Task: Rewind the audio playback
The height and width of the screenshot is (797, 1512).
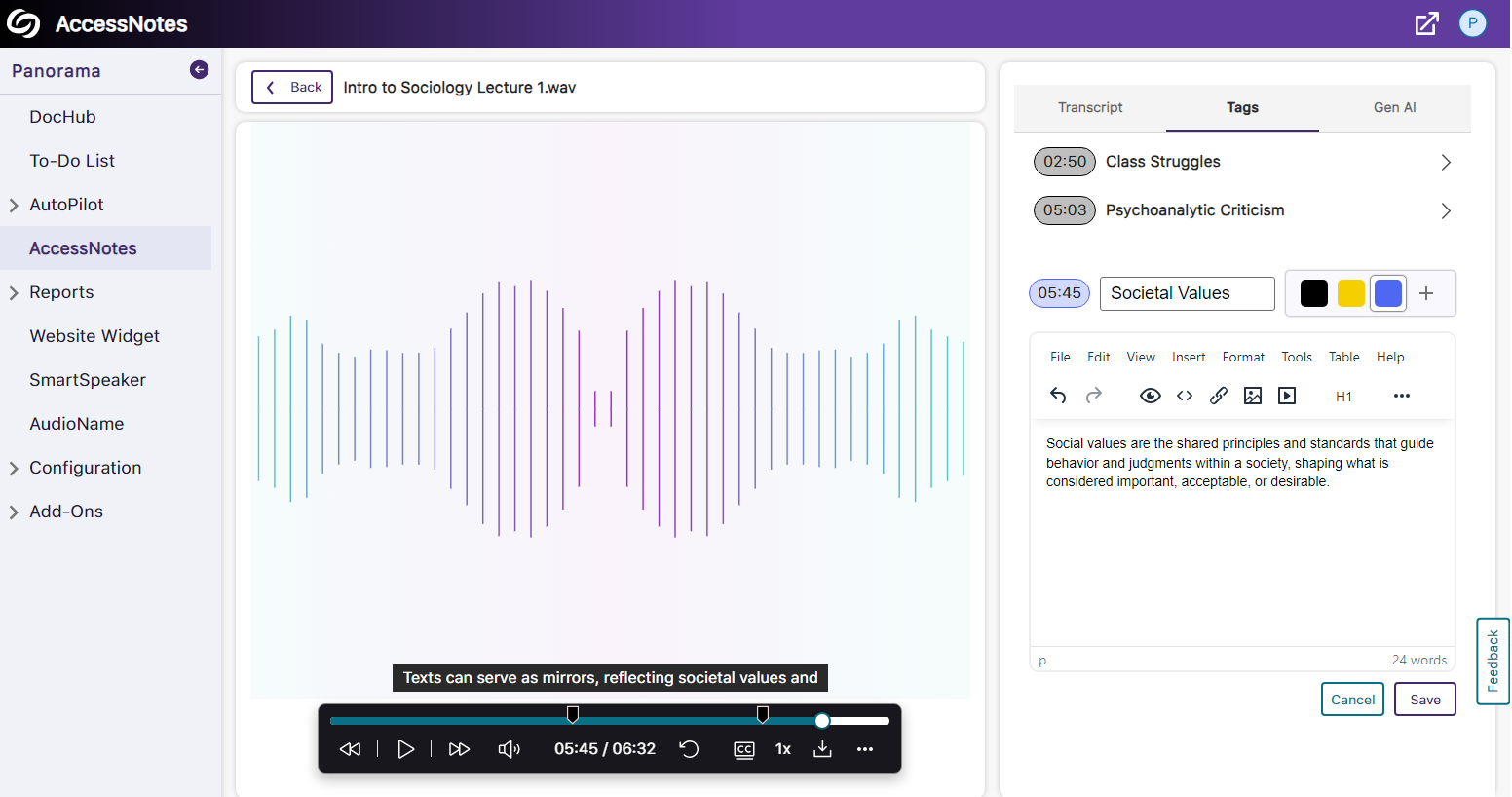Action: point(350,749)
